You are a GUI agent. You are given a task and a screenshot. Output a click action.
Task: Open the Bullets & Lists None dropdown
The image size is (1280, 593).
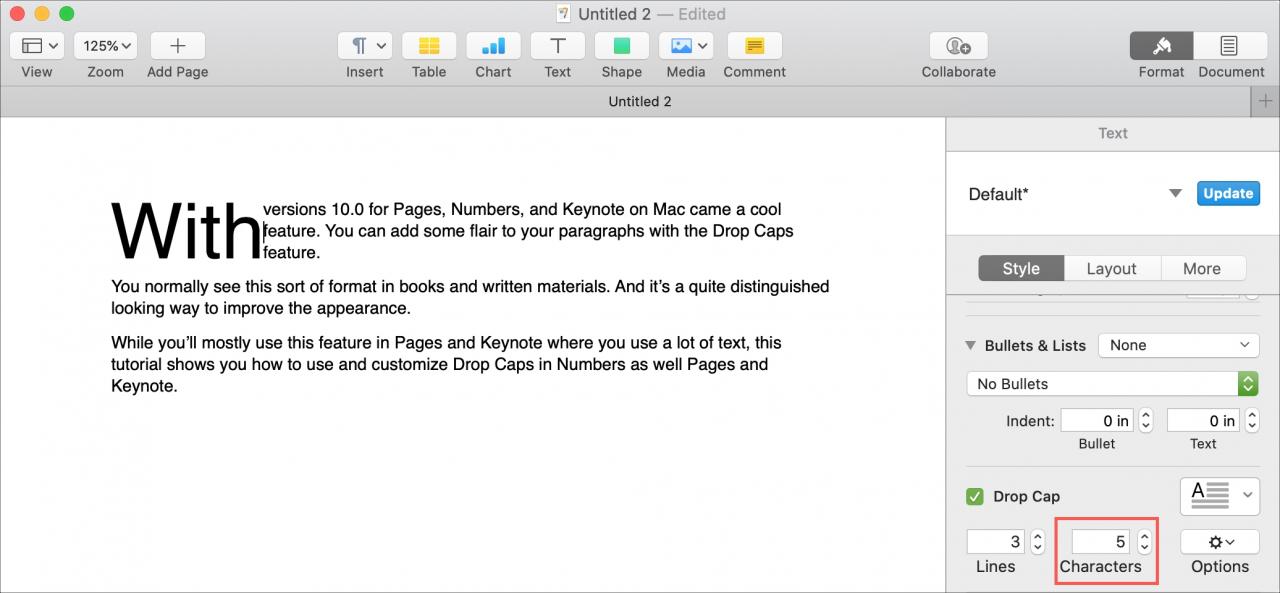tap(1179, 345)
